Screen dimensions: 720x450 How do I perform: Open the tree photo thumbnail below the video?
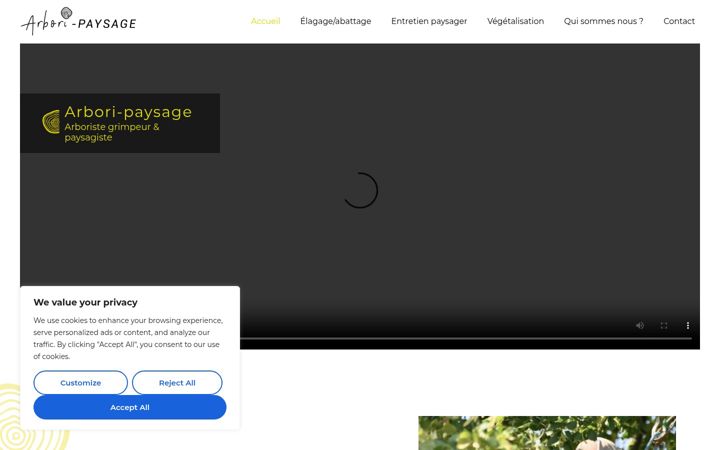tap(547, 433)
